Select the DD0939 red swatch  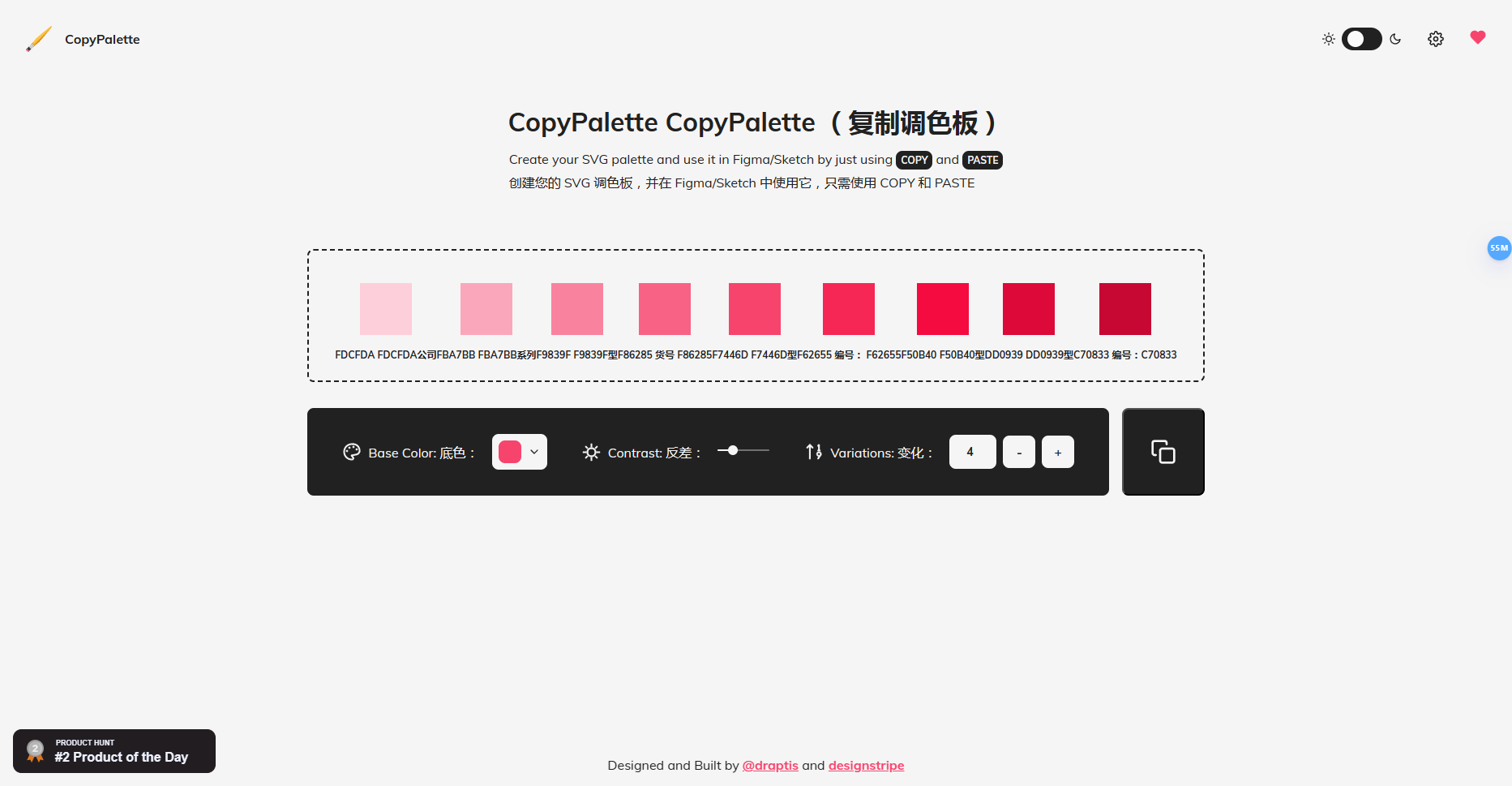pos(1029,309)
